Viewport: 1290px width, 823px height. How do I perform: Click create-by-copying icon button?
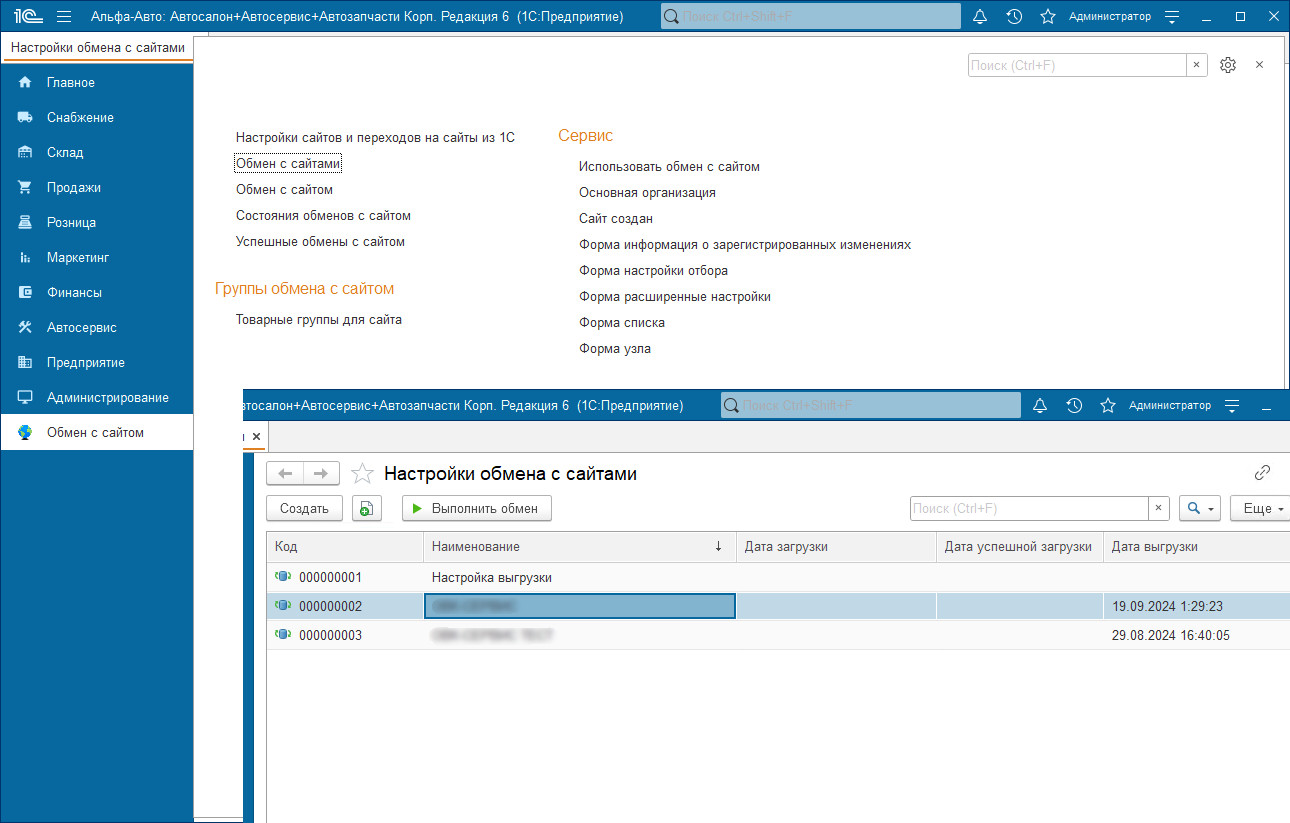(367, 508)
